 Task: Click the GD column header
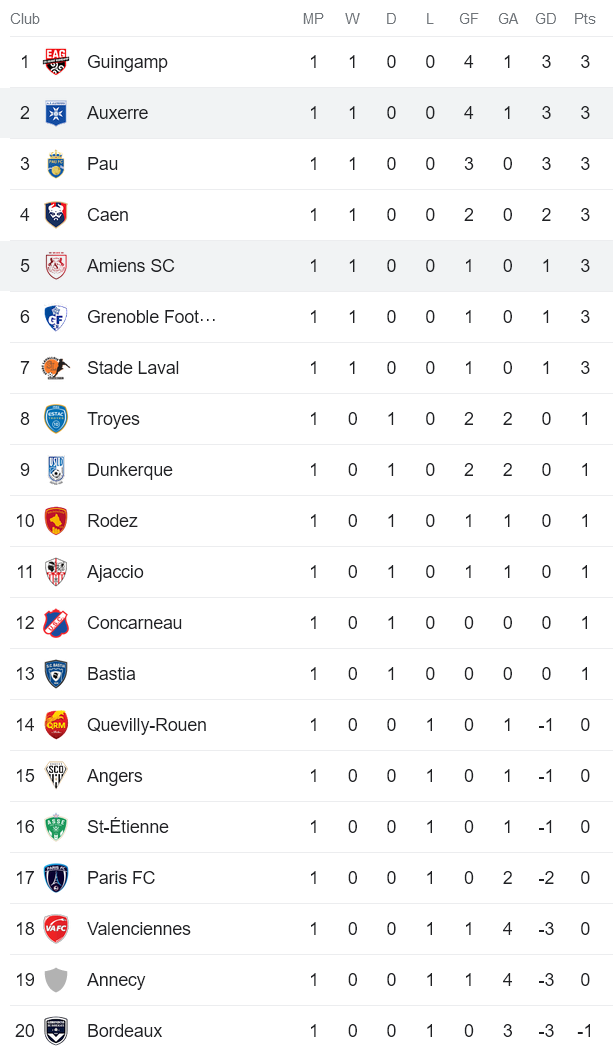546,19
